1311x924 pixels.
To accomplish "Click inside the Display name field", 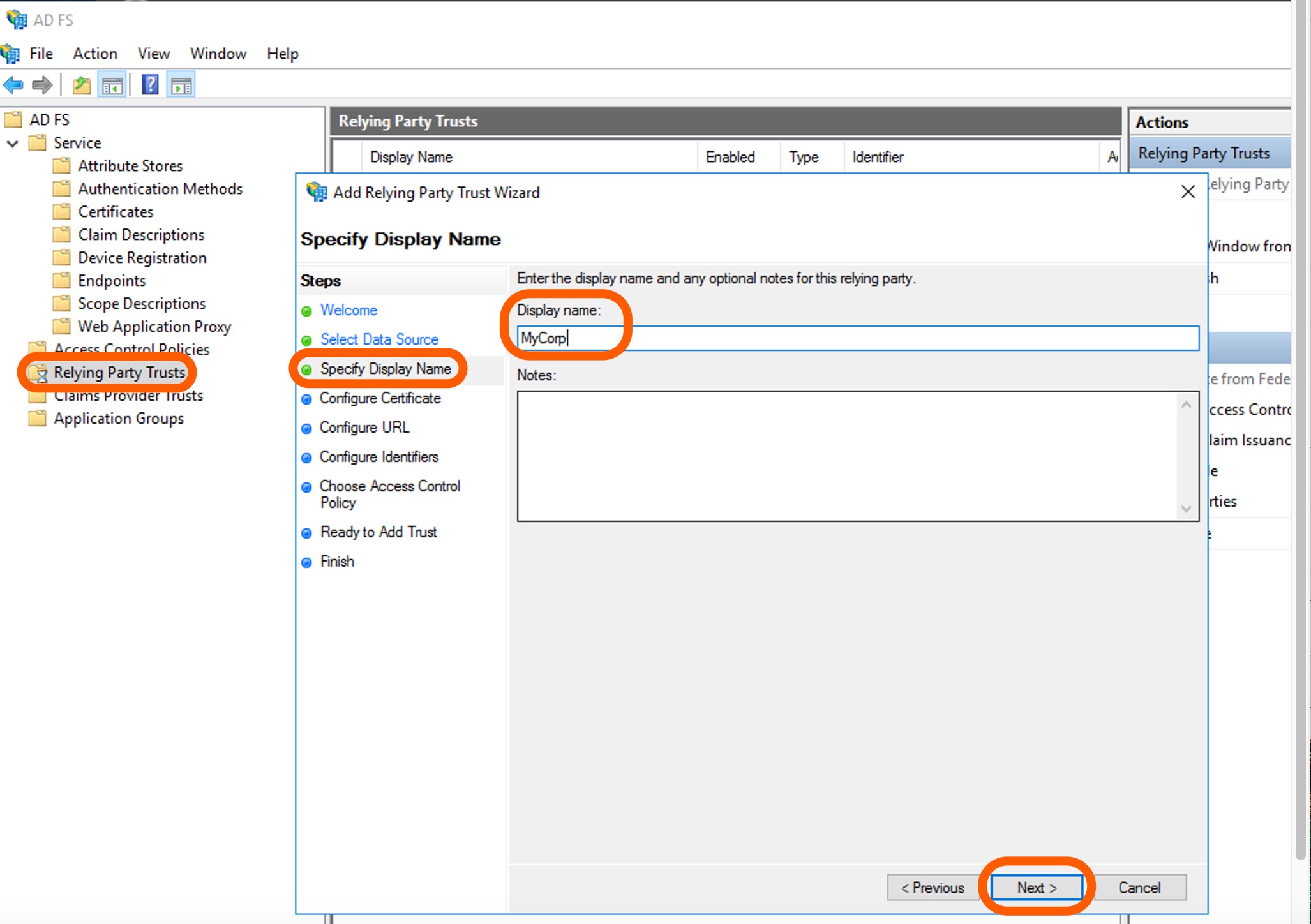I will [x=857, y=338].
